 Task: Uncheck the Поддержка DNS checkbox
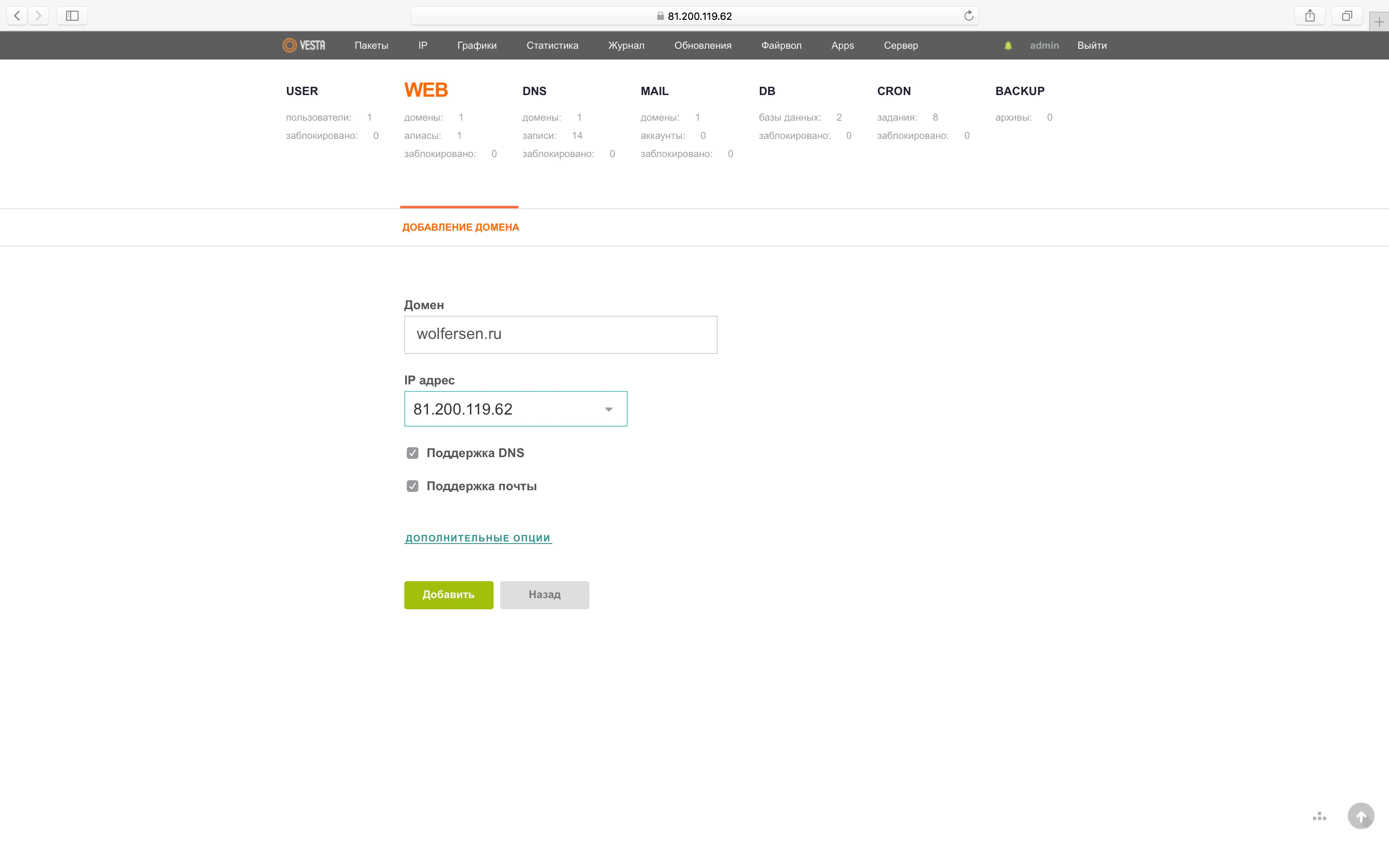412,453
